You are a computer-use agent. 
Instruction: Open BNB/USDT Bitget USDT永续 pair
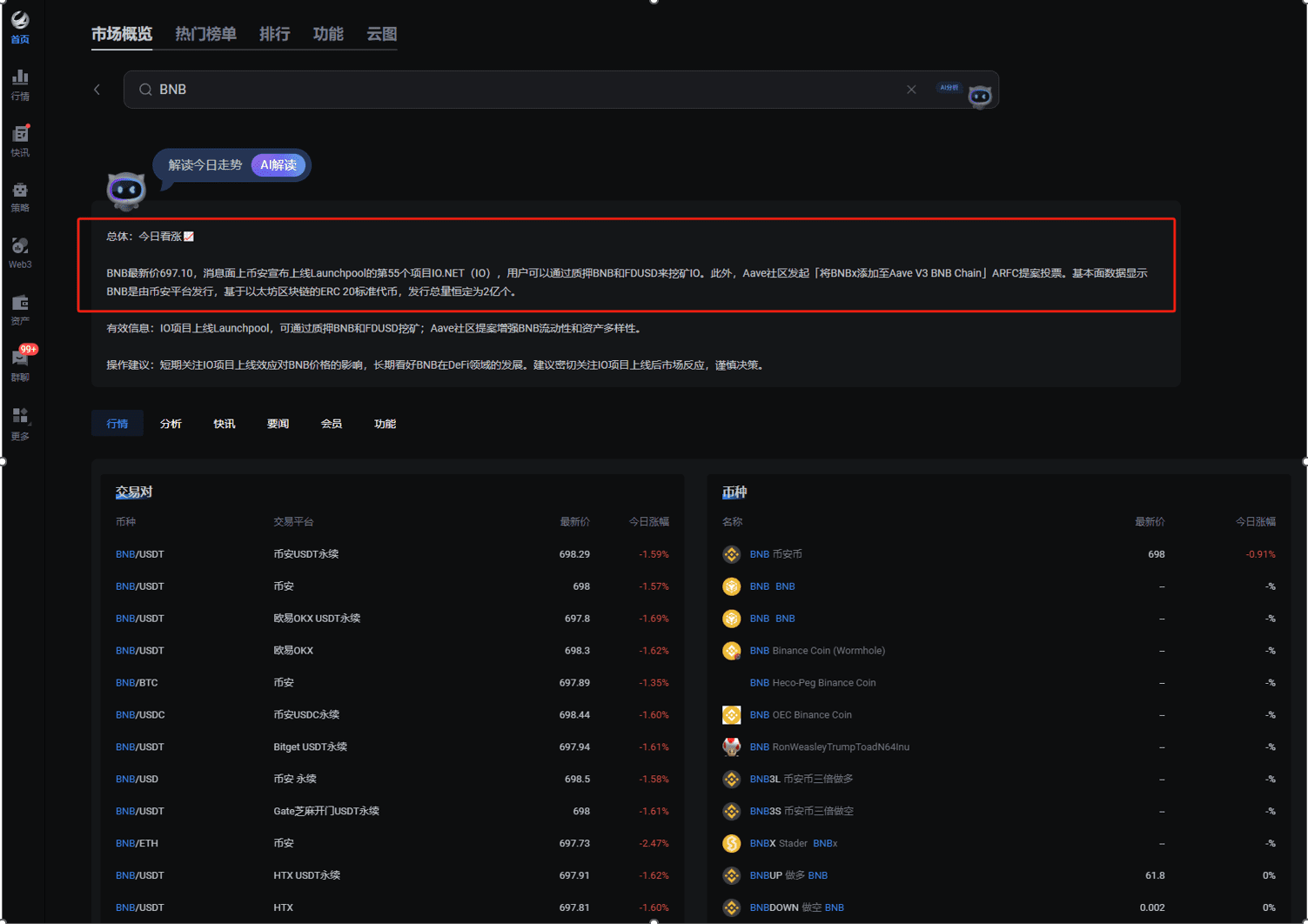point(392,747)
